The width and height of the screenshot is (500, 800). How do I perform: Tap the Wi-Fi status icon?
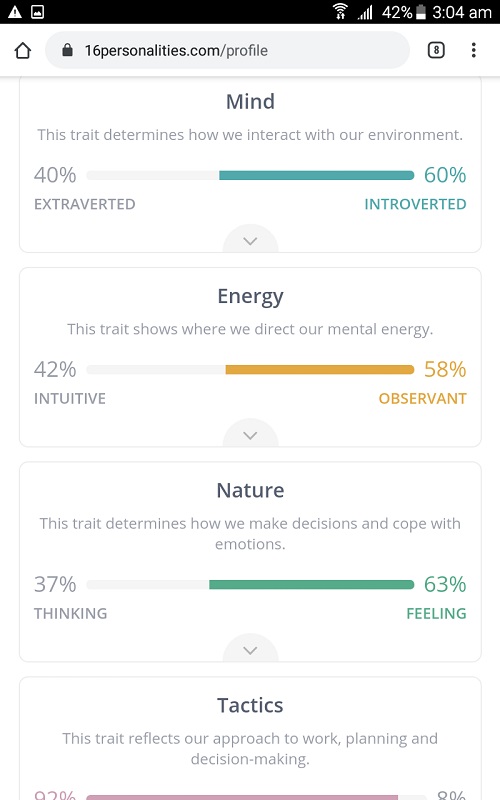click(x=340, y=11)
